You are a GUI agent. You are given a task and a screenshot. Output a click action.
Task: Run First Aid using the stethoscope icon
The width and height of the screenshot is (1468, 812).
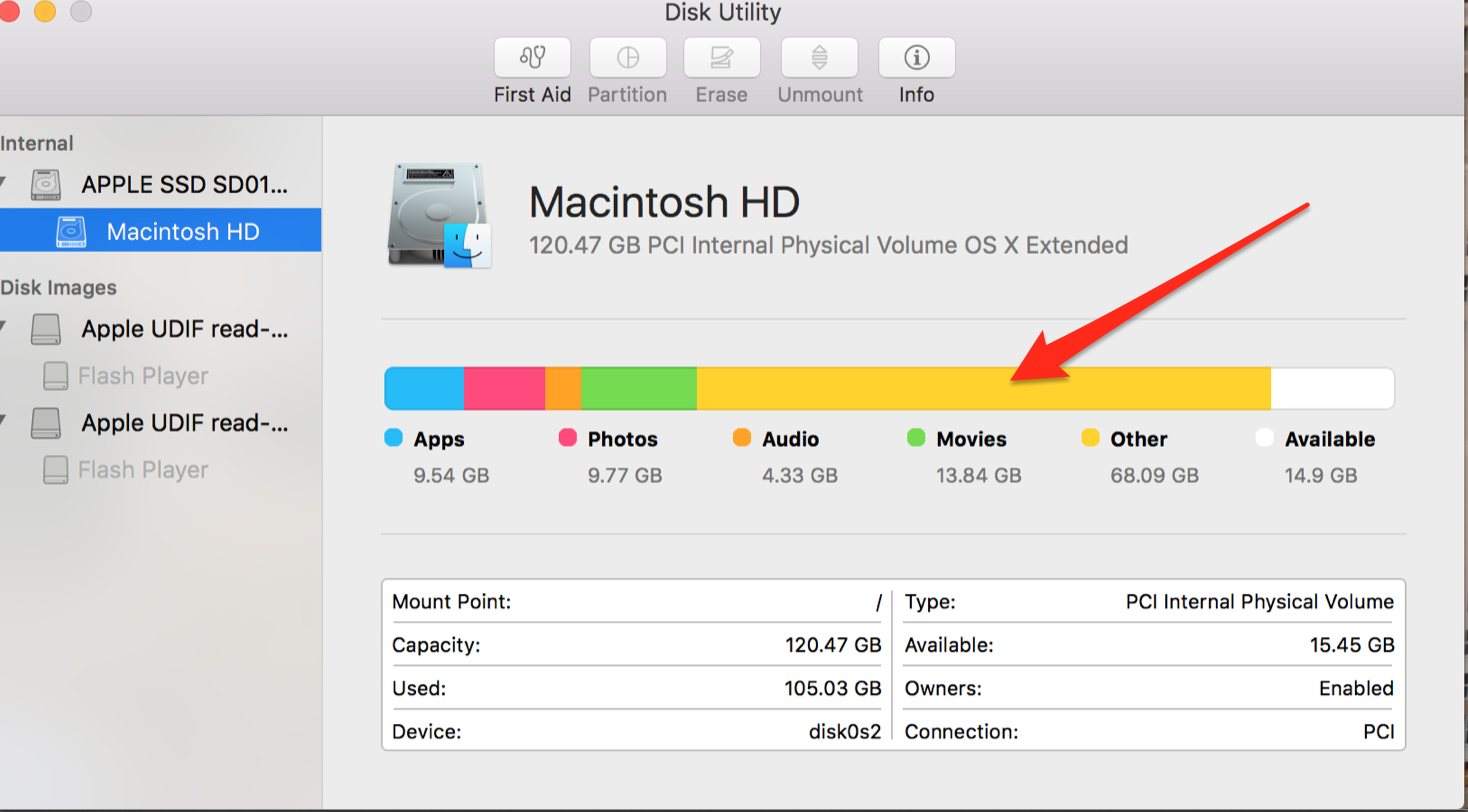coord(532,58)
